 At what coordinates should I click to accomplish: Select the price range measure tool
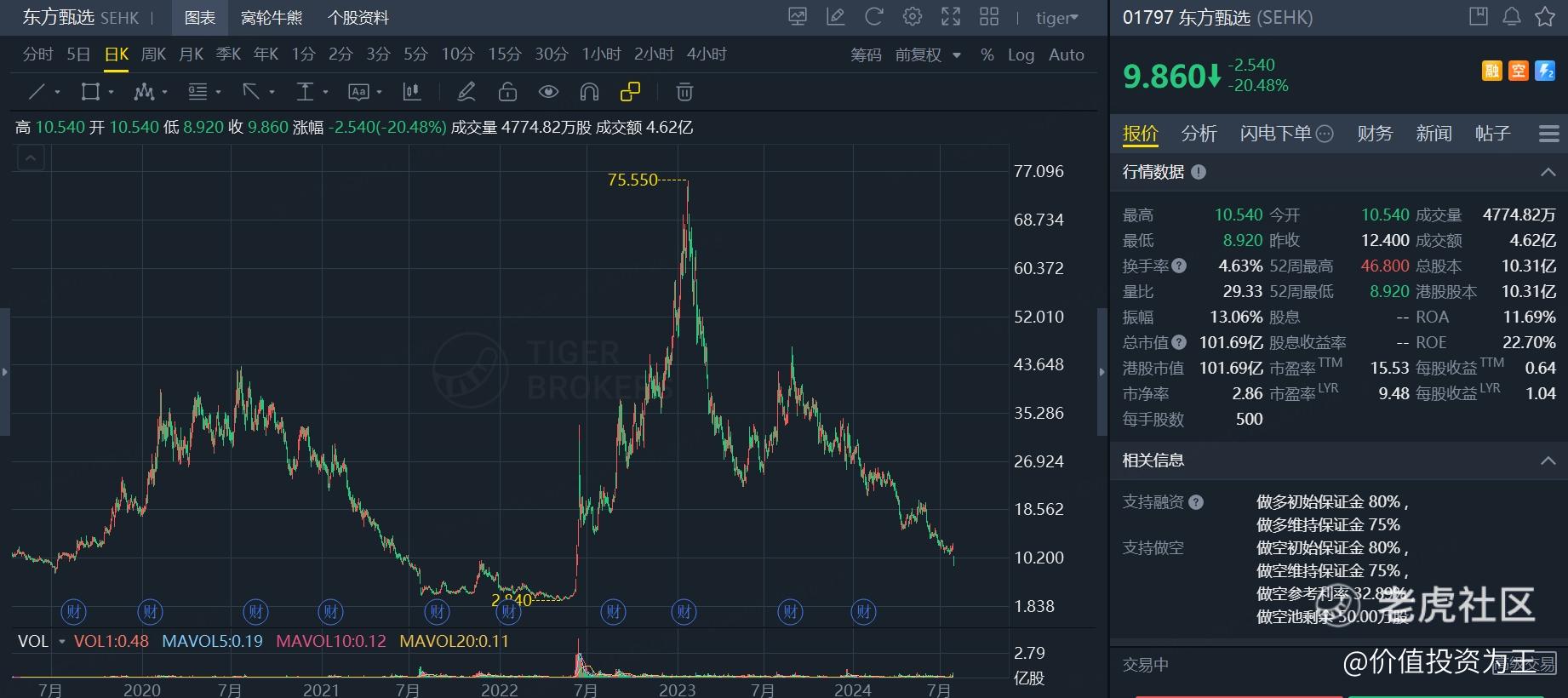[x=304, y=92]
